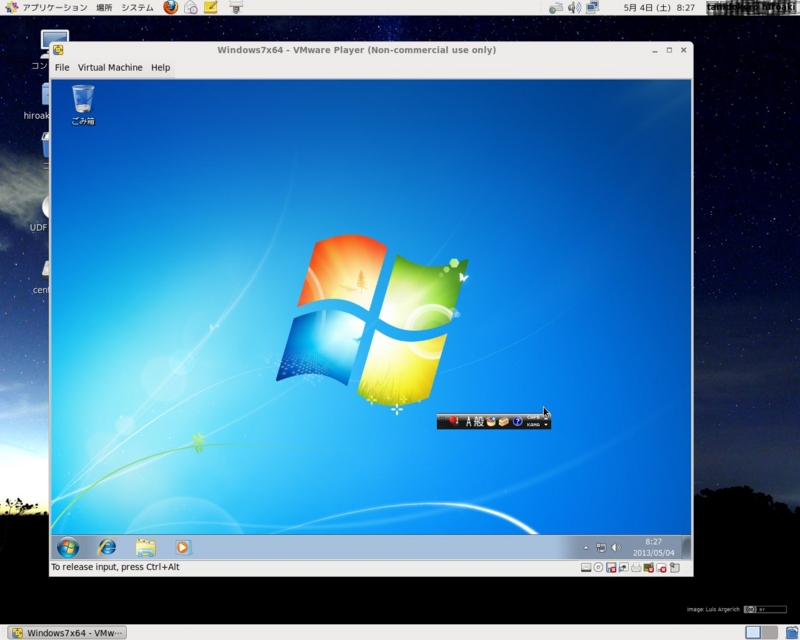800x640 pixels.
Task: Click the last VMware status bar icon
Action: click(674, 568)
